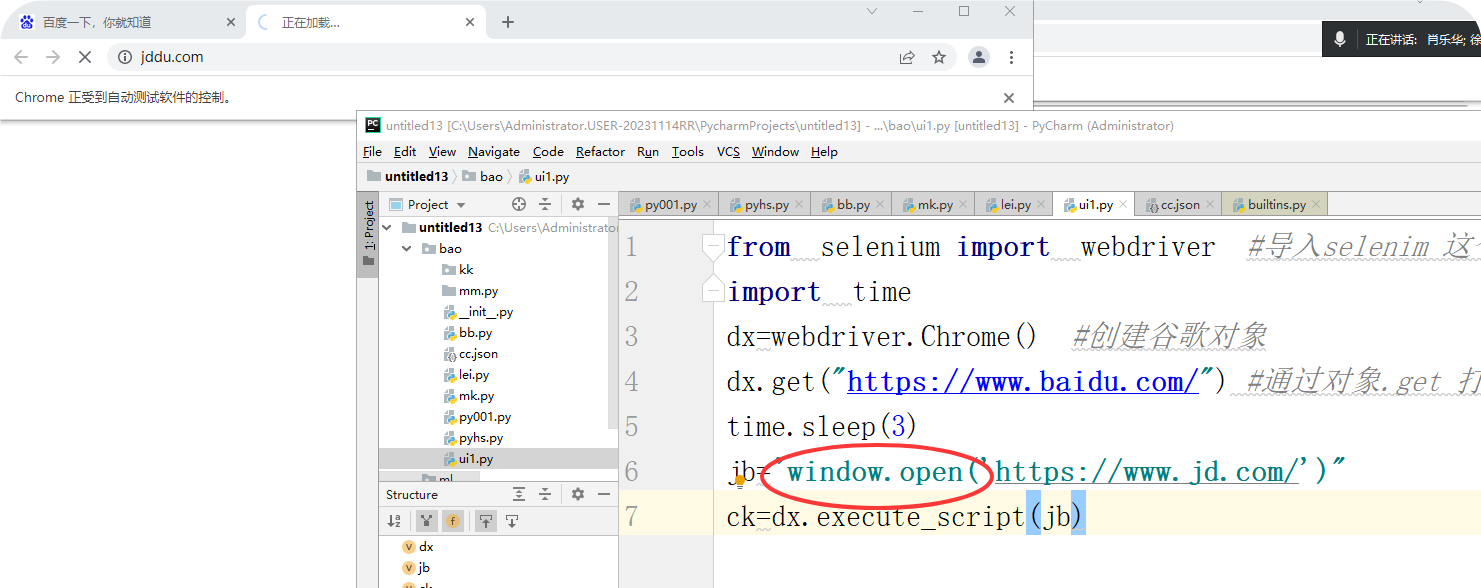The height and width of the screenshot is (588, 1481).
Task: Toggle the 1: Project side tool window
Action: (368, 233)
